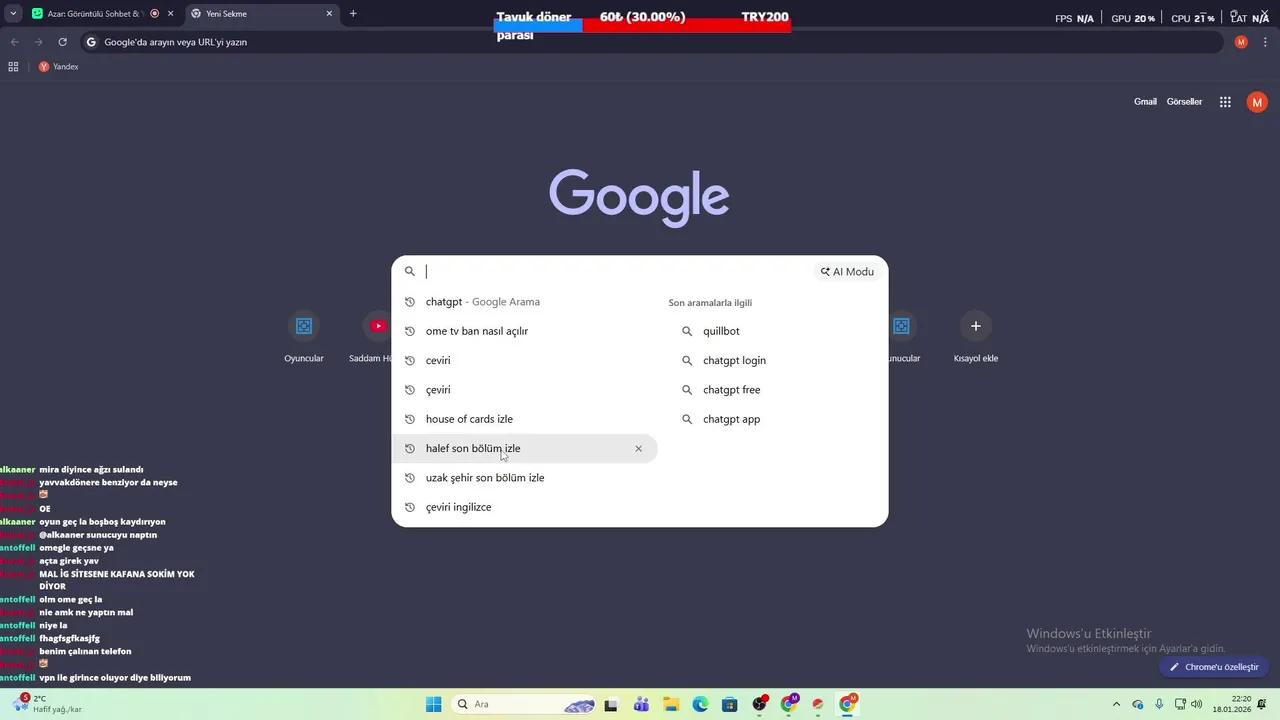
Task: Switch to active Chrome window on taskbar
Action: 848,704
